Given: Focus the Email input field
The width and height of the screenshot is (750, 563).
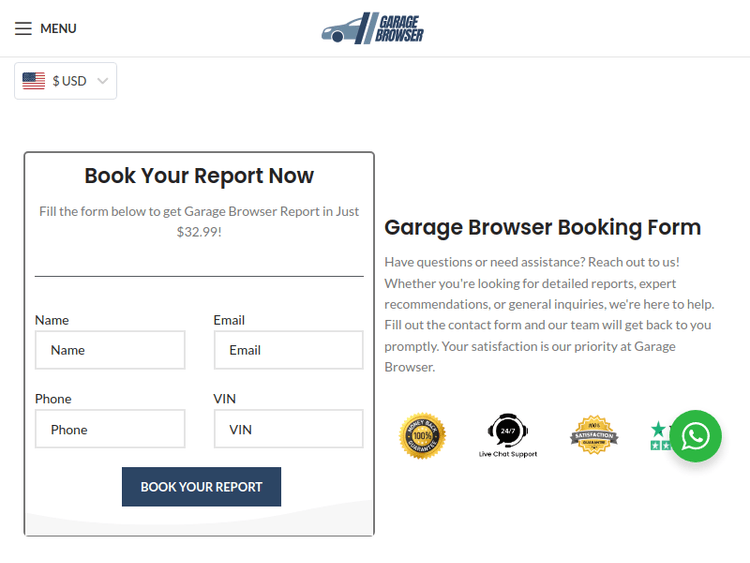Looking at the screenshot, I should point(288,350).
